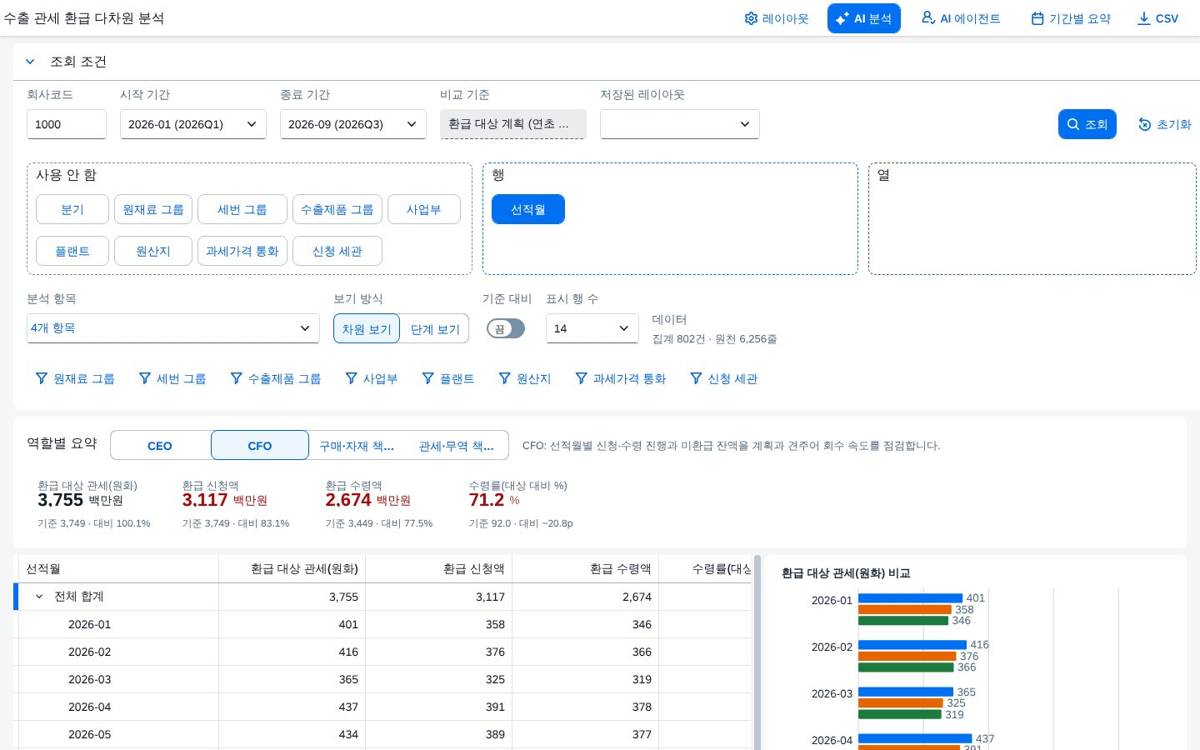1200x750 pixels.
Task: Click the 환급 수령액 KPI value 2,674
Action: coord(348,500)
